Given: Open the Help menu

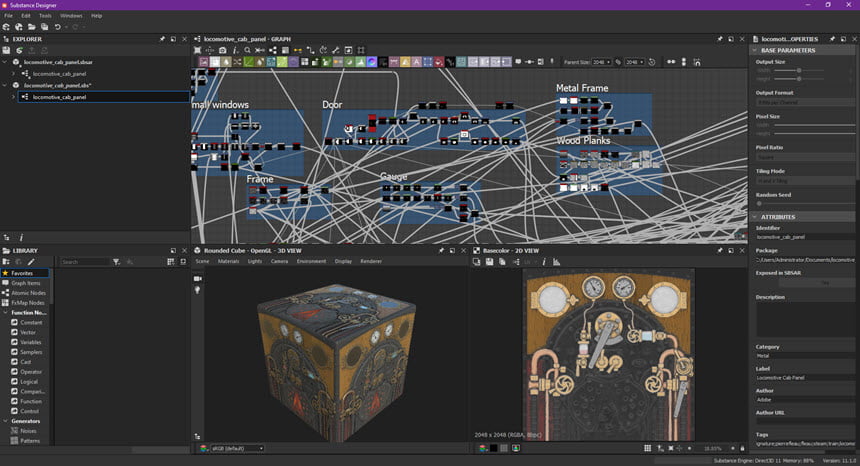Looking at the screenshot, I should [97, 16].
